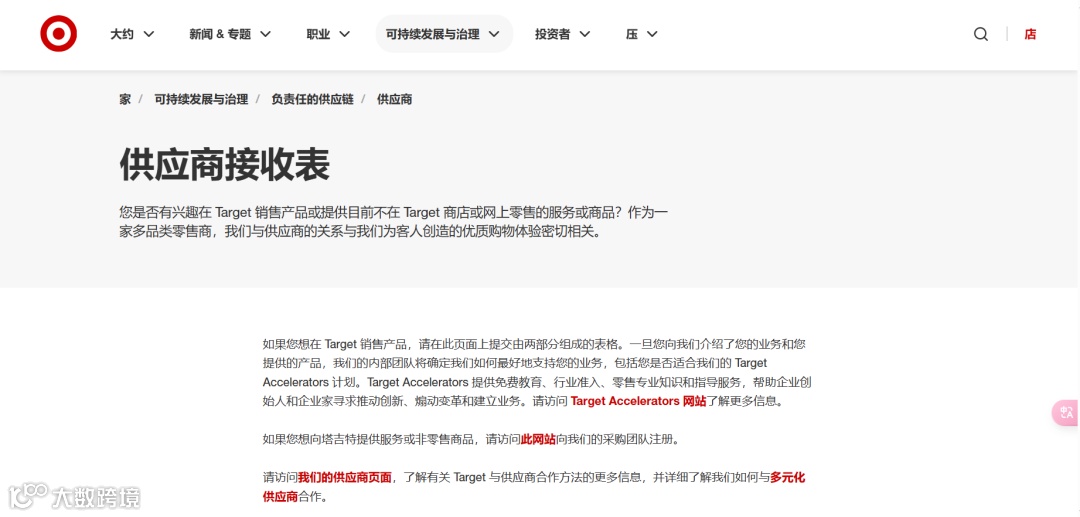Open the search magnifier icon
Viewport: 1080px width, 517px height.
pos(981,34)
